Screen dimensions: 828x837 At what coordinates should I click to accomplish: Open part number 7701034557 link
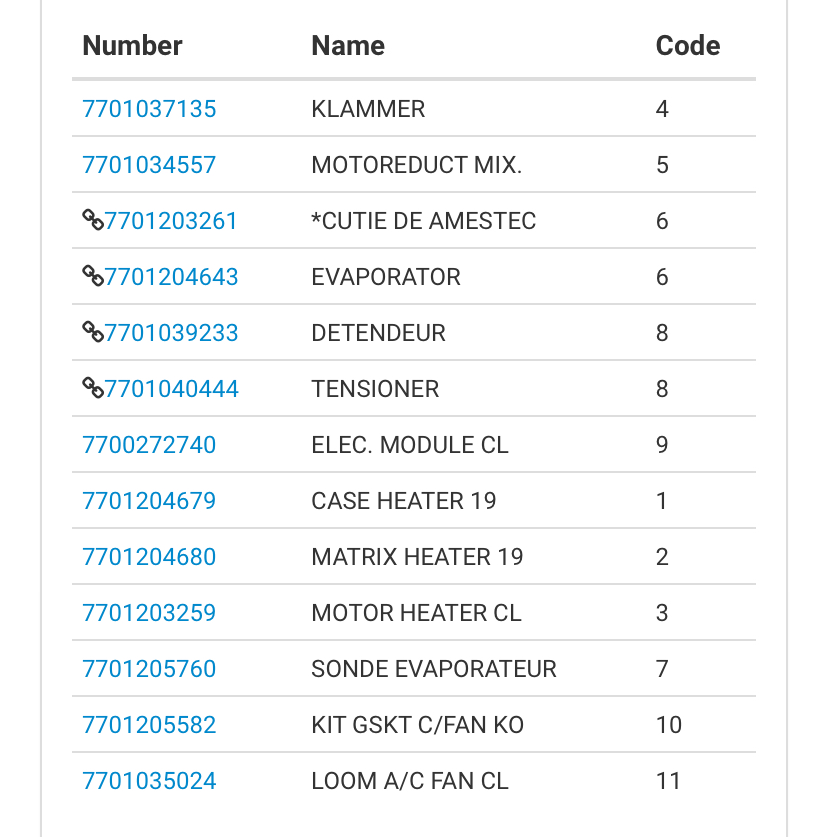(x=149, y=165)
